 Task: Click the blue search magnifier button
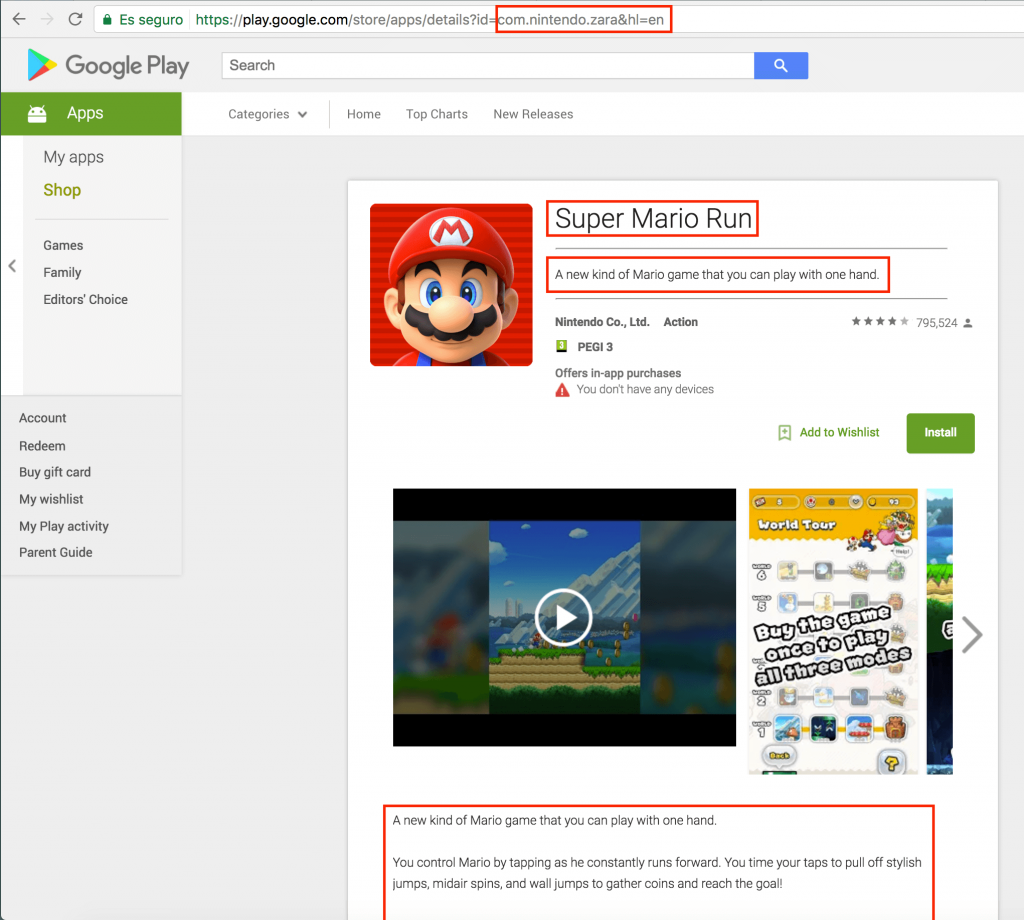(x=780, y=65)
